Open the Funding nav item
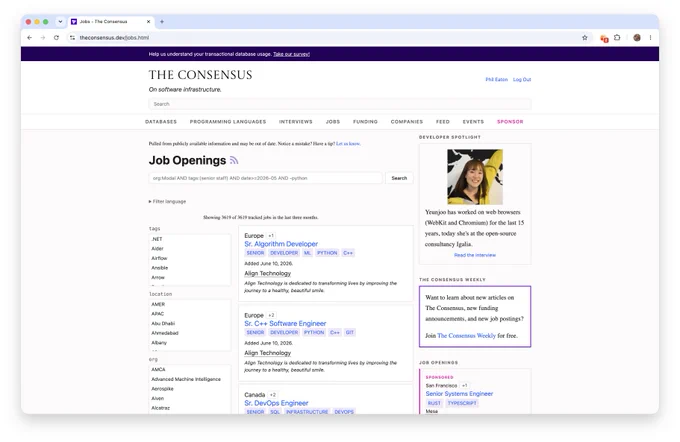 365,122
